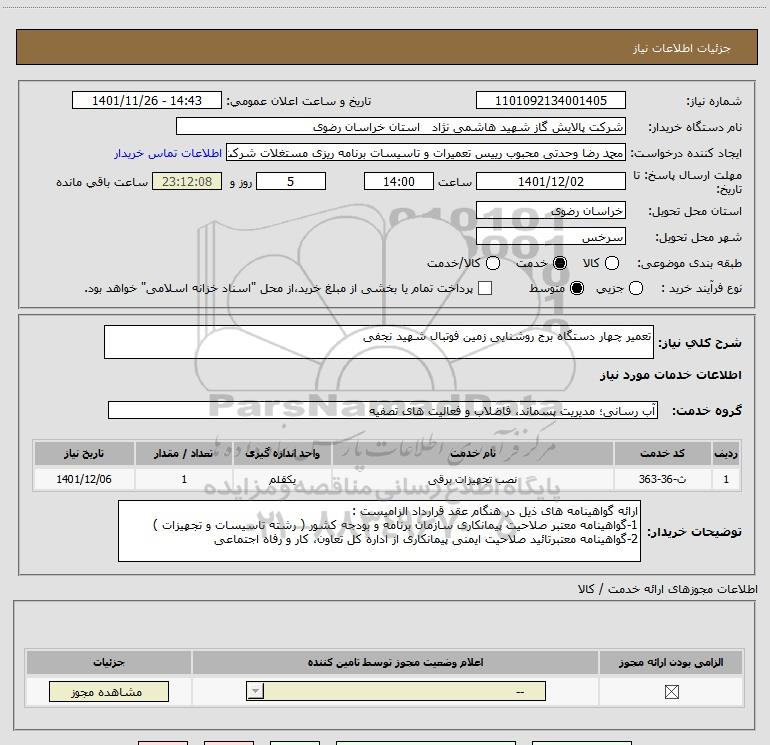Click the need number field 1101092134001405

[550, 100]
